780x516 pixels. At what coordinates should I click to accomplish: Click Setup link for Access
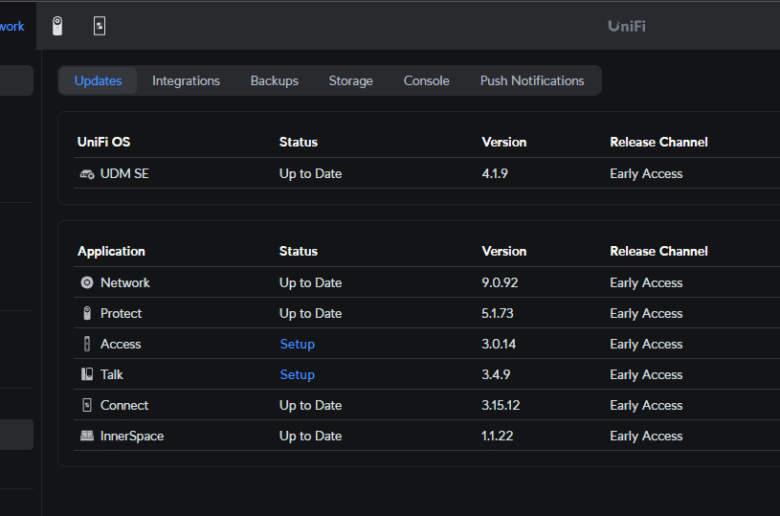[x=297, y=344]
